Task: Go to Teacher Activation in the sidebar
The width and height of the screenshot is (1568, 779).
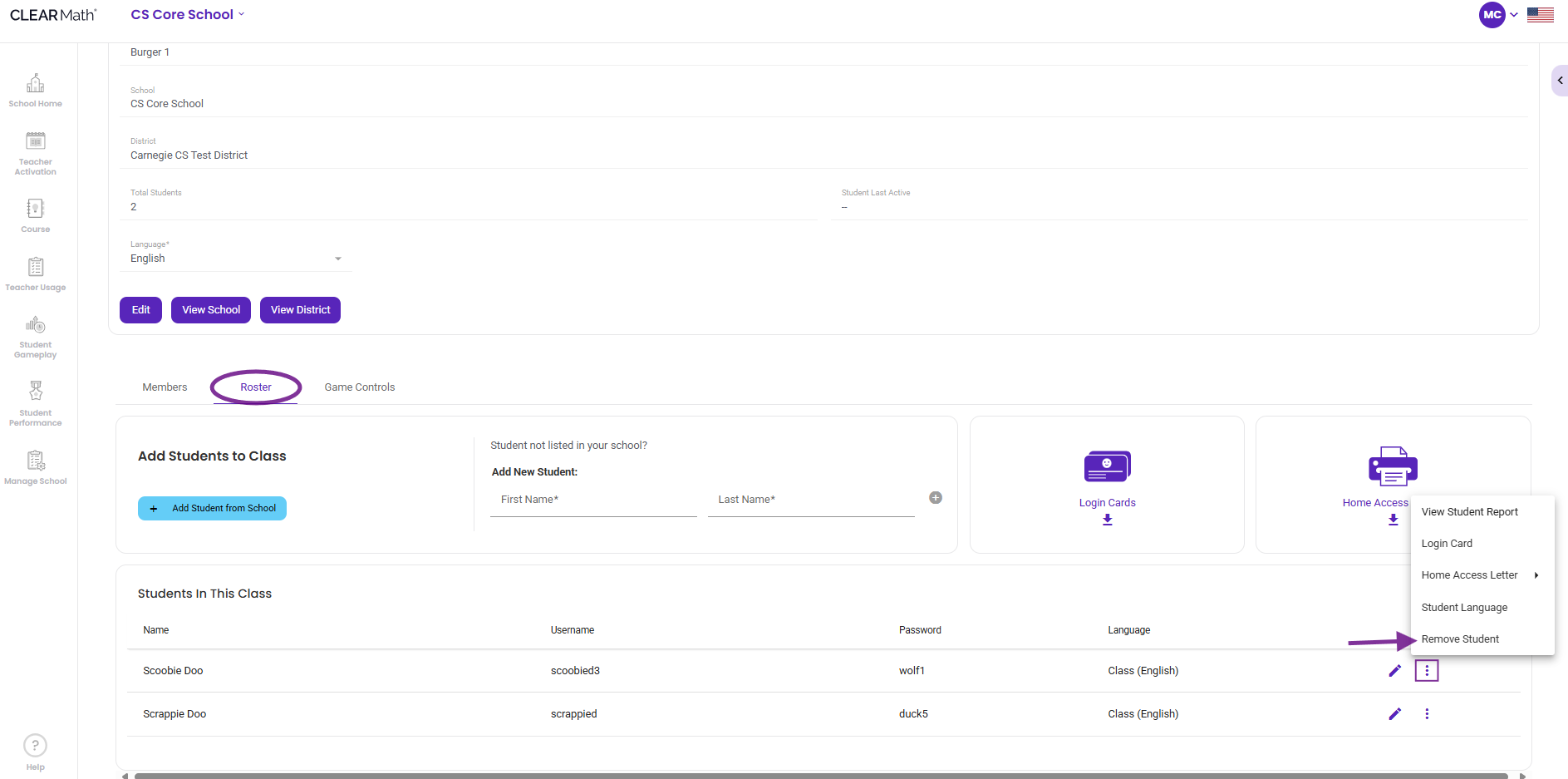Action: (x=35, y=154)
